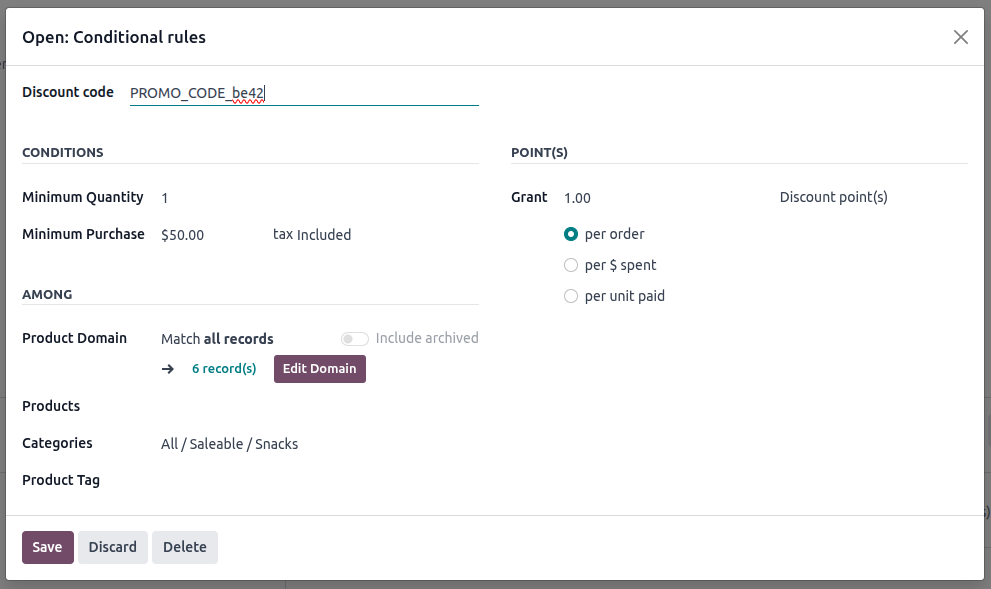Open the Products dropdown field
The width and height of the screenshot is (991, 589).
(x=318, y=406)
